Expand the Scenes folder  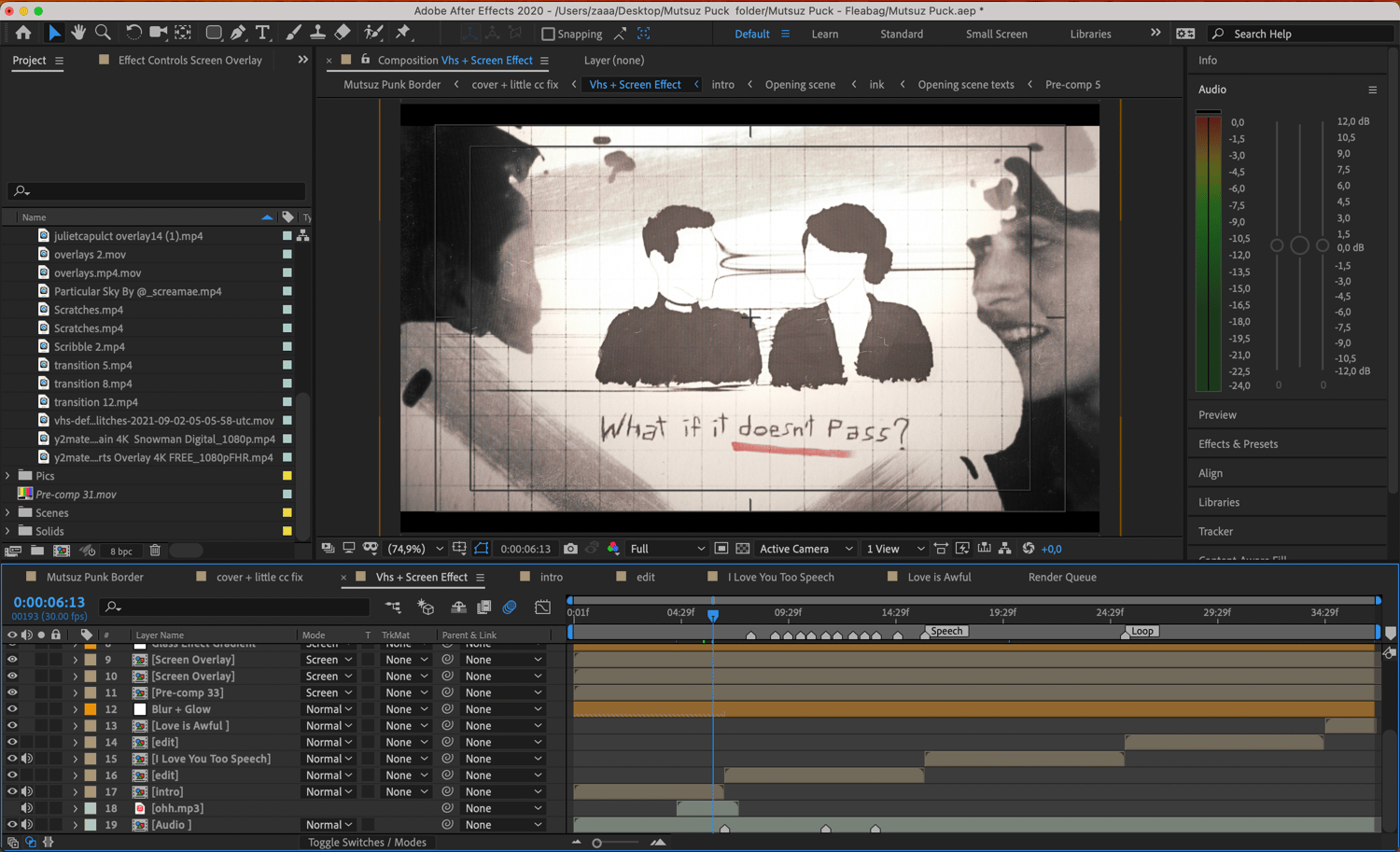click(8, 513)
